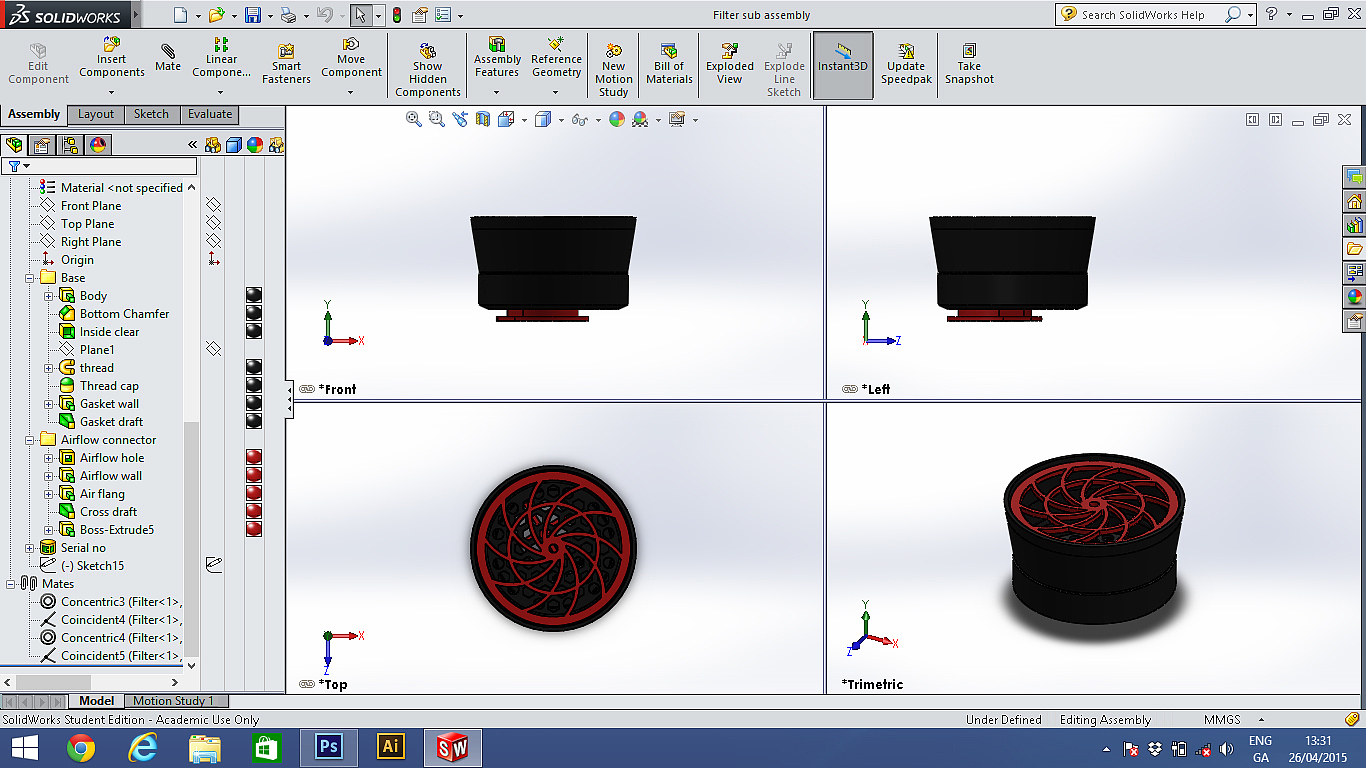Click the Mate tool icon
Screen dimensions: 1366x768
168,52
